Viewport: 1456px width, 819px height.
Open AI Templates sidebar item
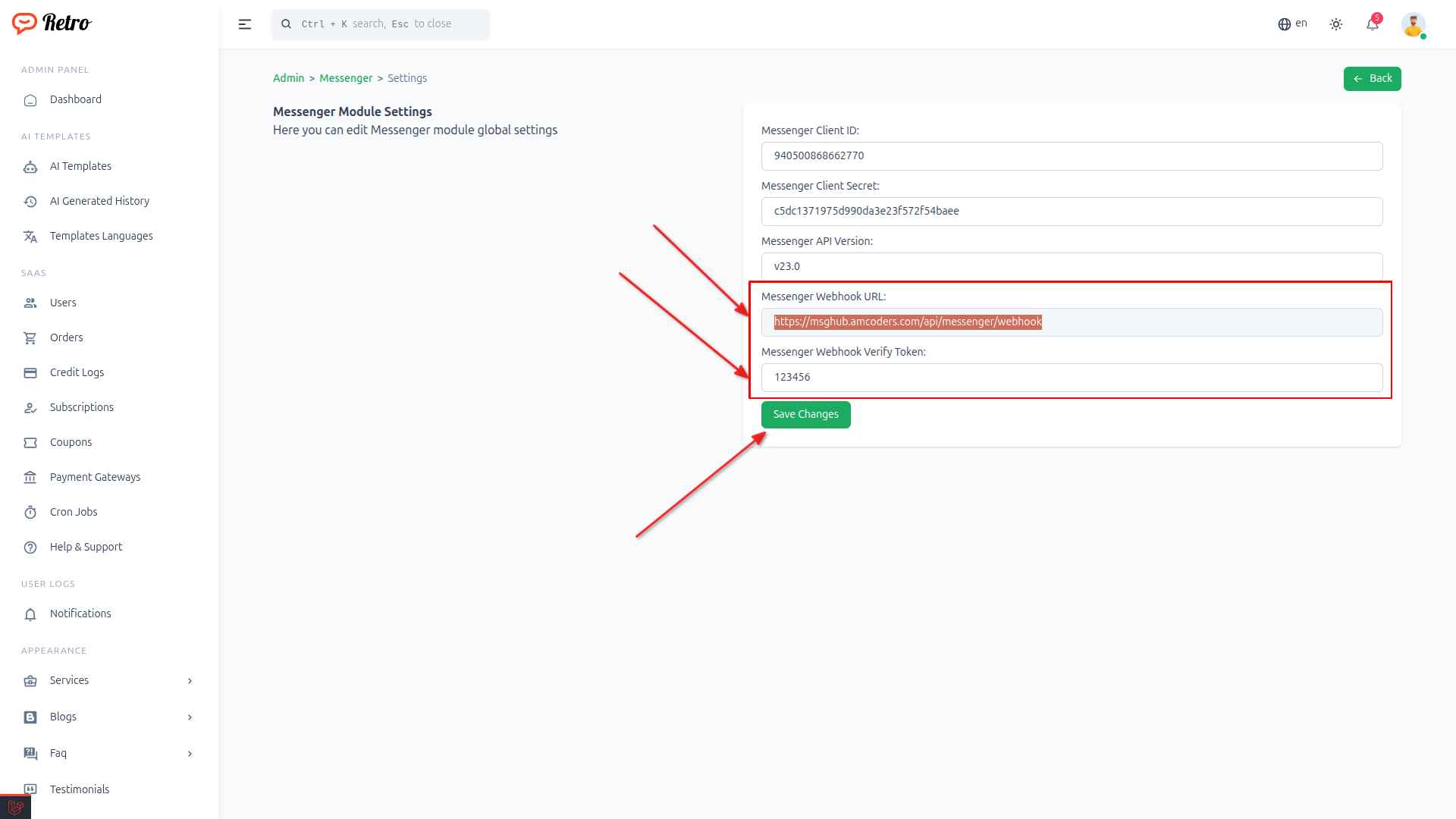(80, 166)
